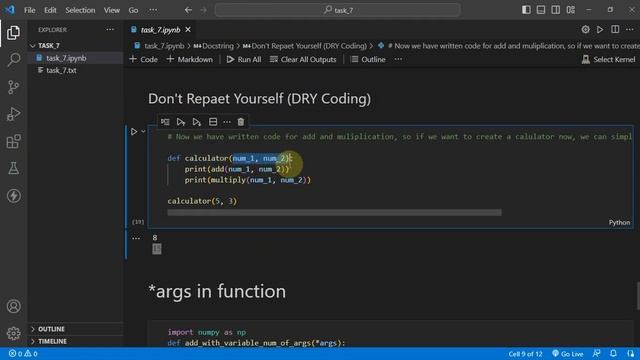
Task: Click Clear All Outputs
Action: tap(303, 59)
